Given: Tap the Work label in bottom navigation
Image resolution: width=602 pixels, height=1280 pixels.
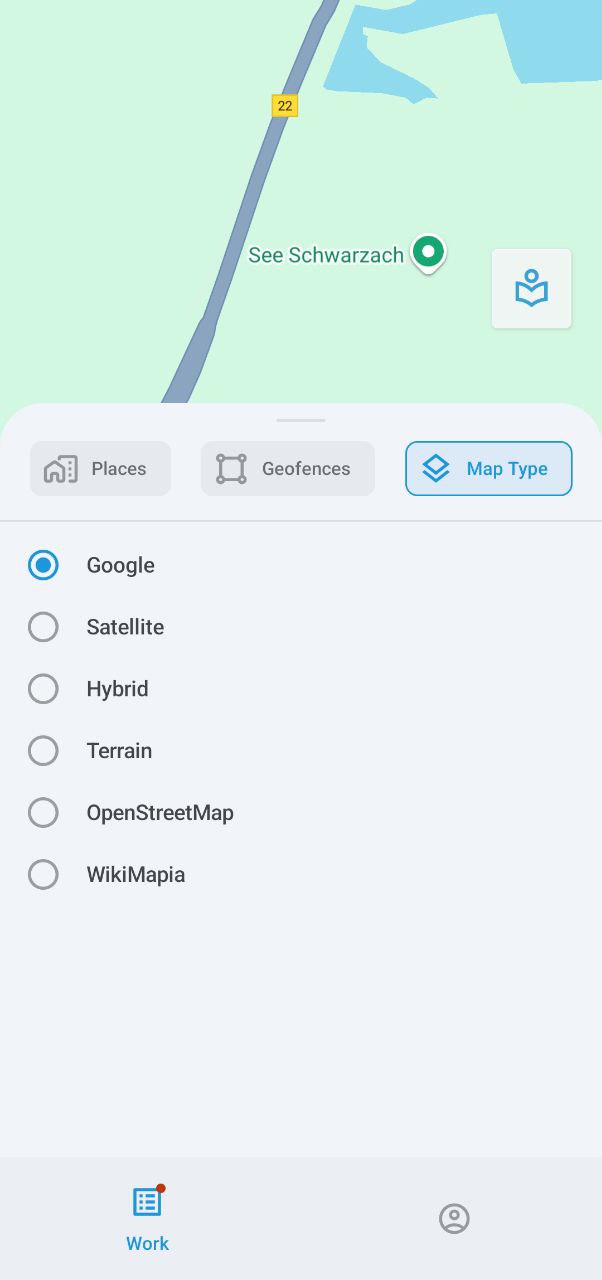Looking at the screenshot, I should [x=147, y=1243].
